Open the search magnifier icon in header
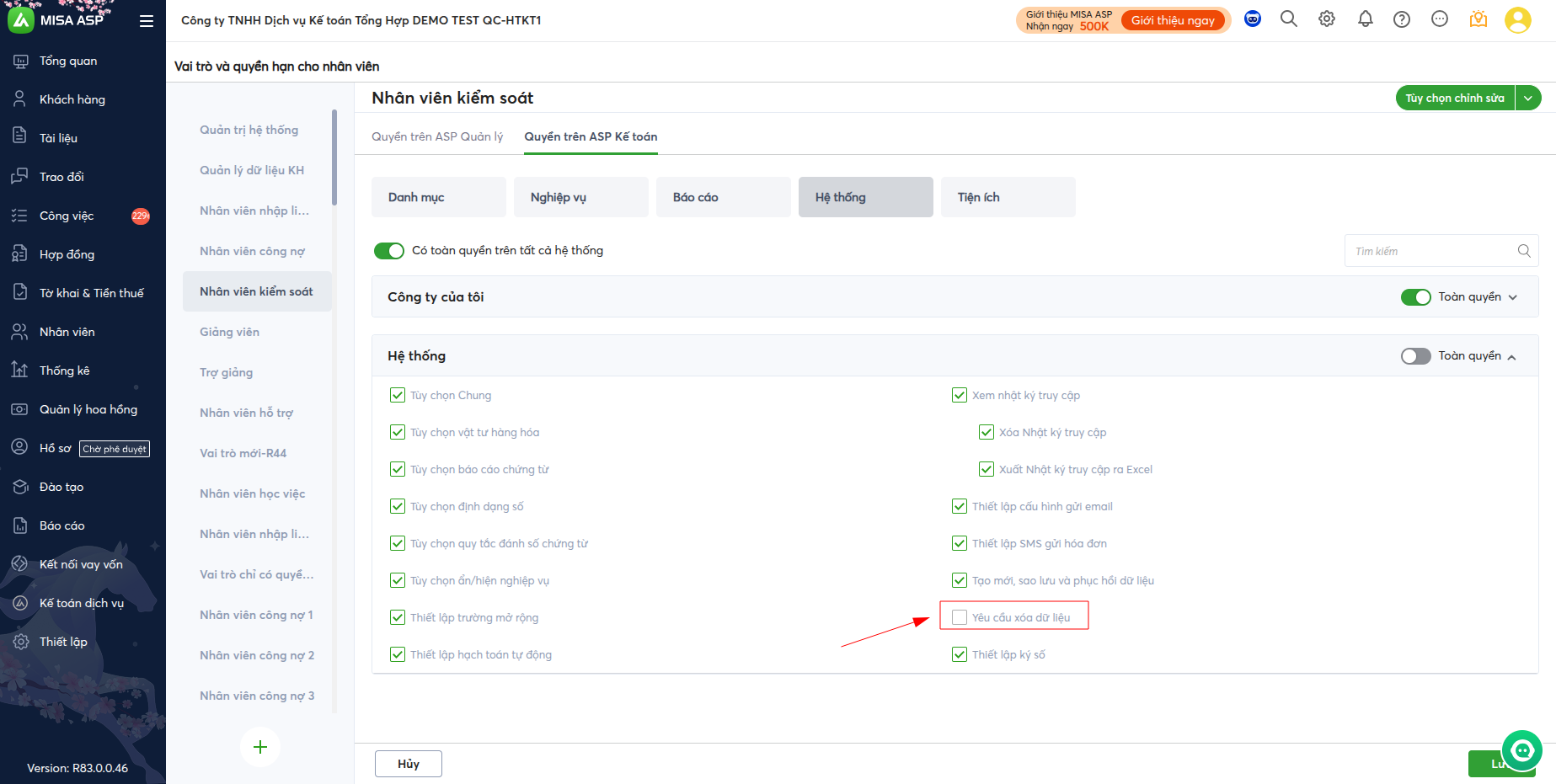Viewport: 1556px width, 784px height. point(1288,19)
